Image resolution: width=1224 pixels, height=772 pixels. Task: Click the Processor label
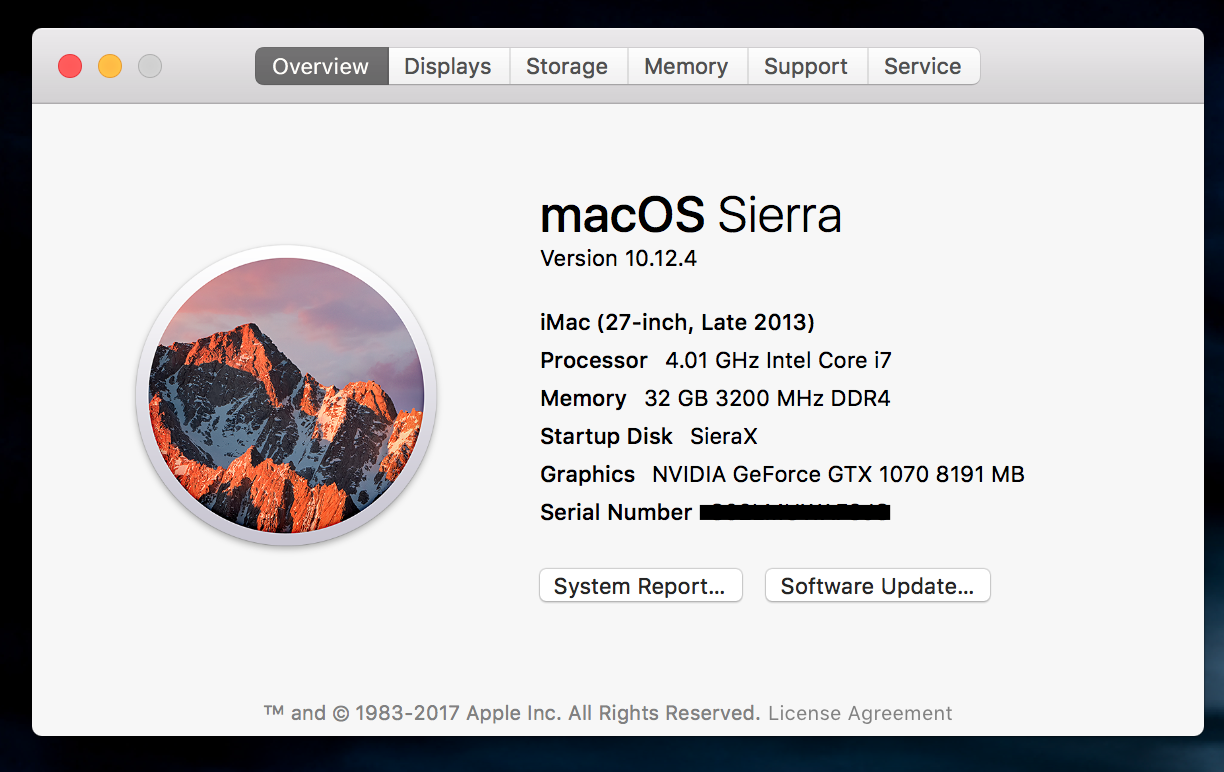coord(594,360)
